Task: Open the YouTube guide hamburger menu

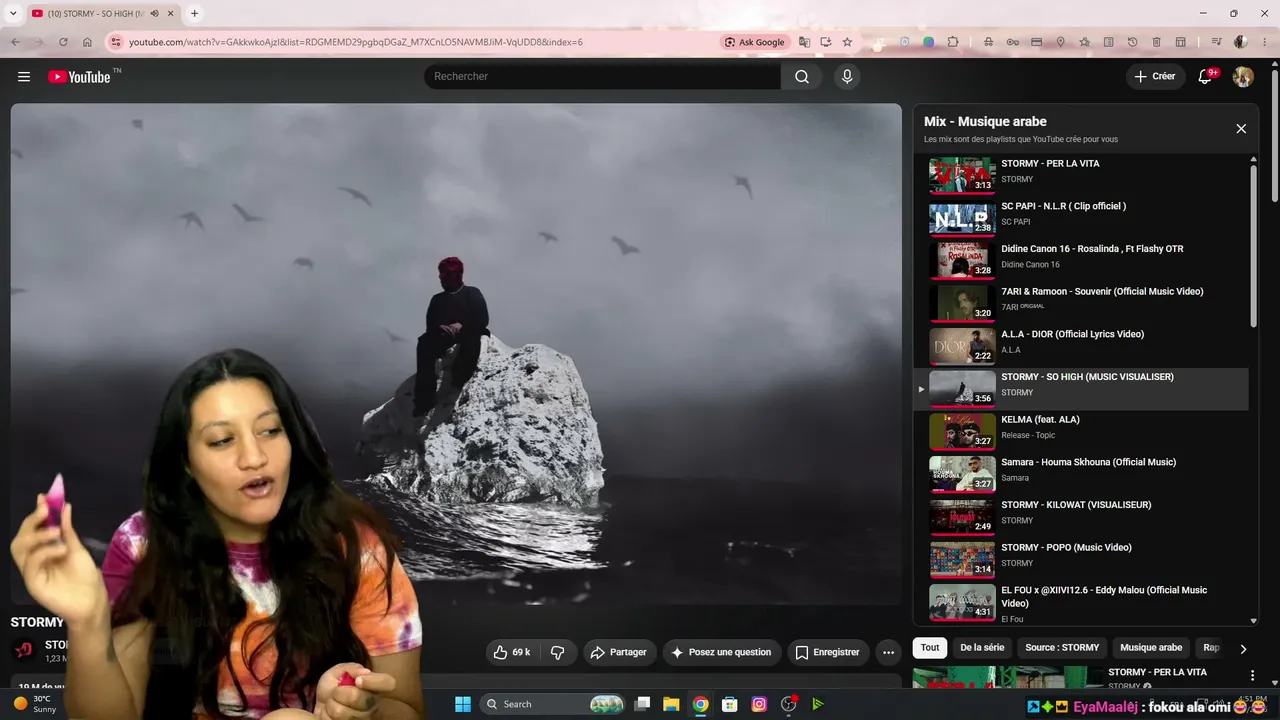Action: 24,77
